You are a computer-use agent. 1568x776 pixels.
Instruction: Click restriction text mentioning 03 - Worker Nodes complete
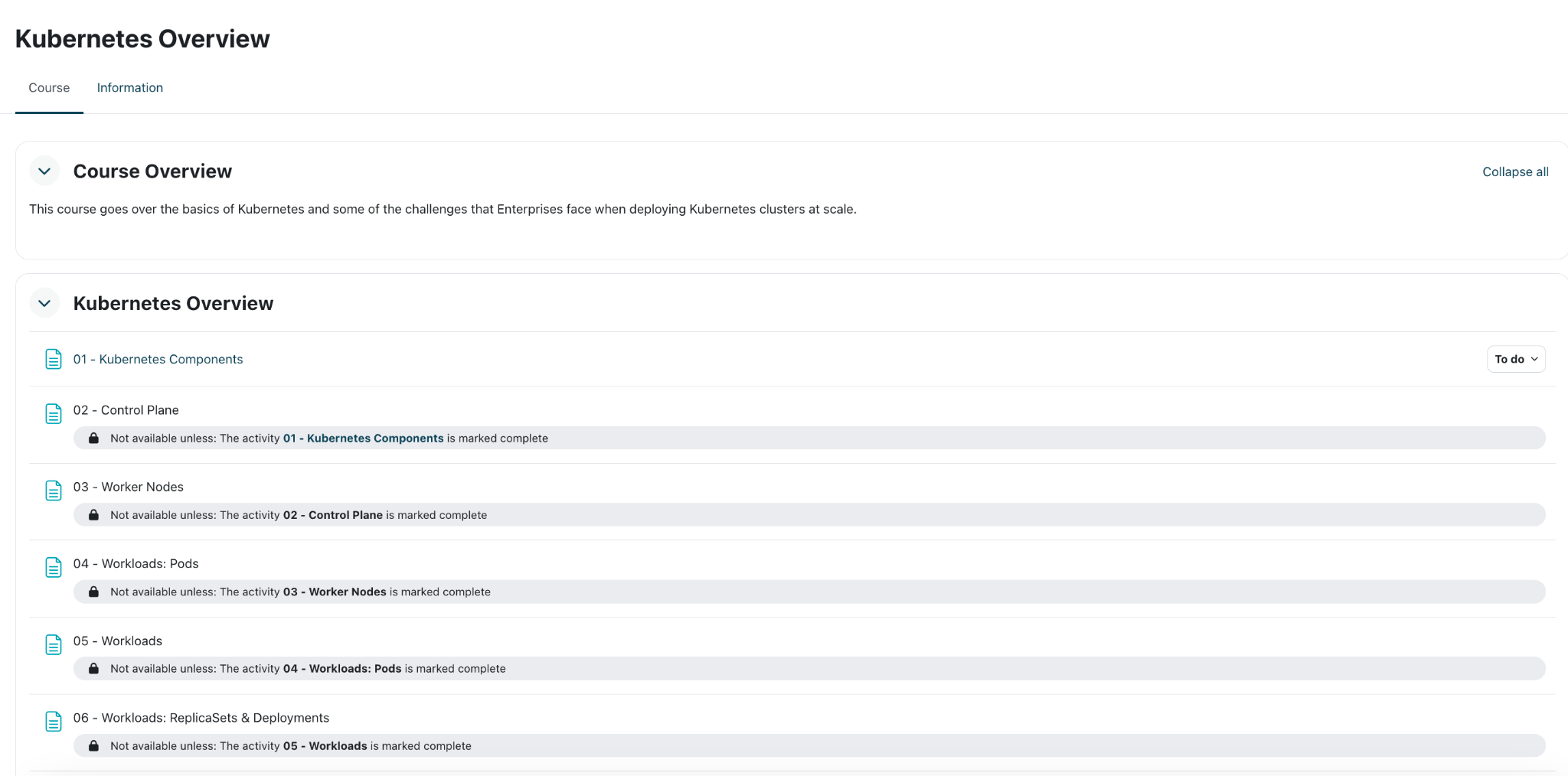click(x=300, y=592)
